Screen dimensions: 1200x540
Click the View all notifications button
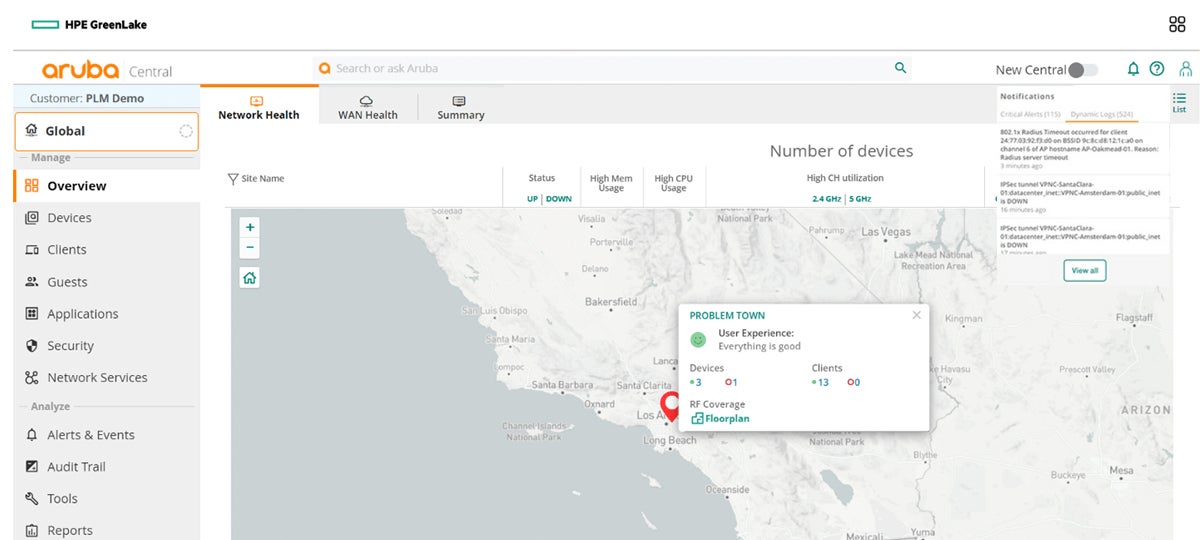[1085, 270]
